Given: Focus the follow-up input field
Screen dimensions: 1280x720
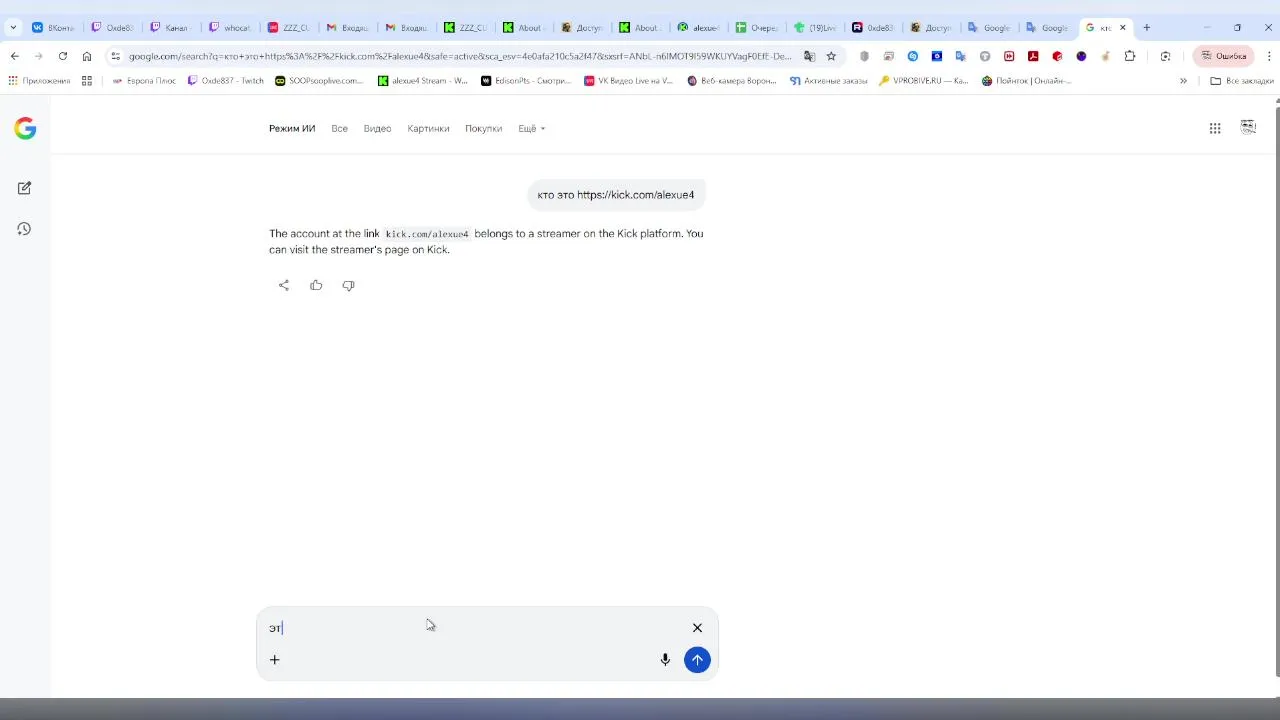Looking at the screenshot, I should pyautogui.click(x=475, y=628).
